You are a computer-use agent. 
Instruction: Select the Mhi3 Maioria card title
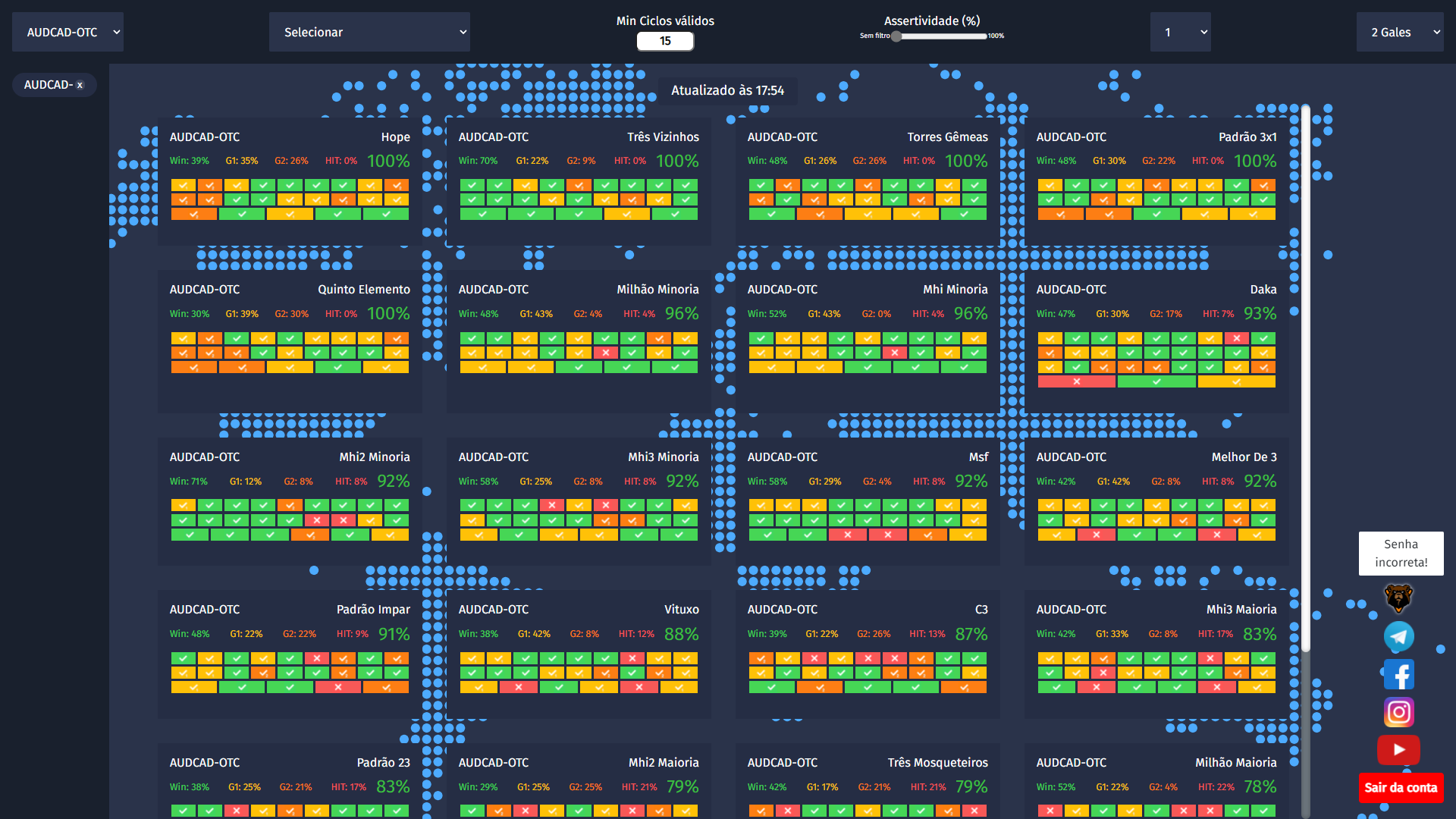click(1241, 609)
